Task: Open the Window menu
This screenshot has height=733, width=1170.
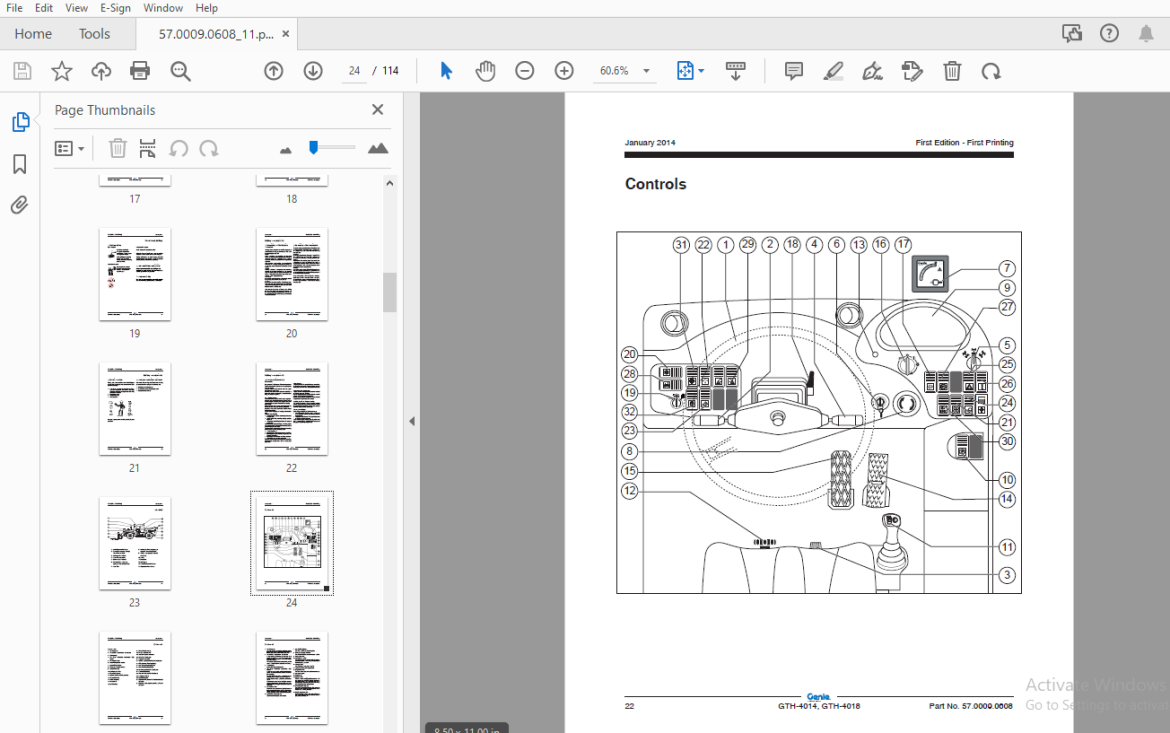Action: coord(163,7)
